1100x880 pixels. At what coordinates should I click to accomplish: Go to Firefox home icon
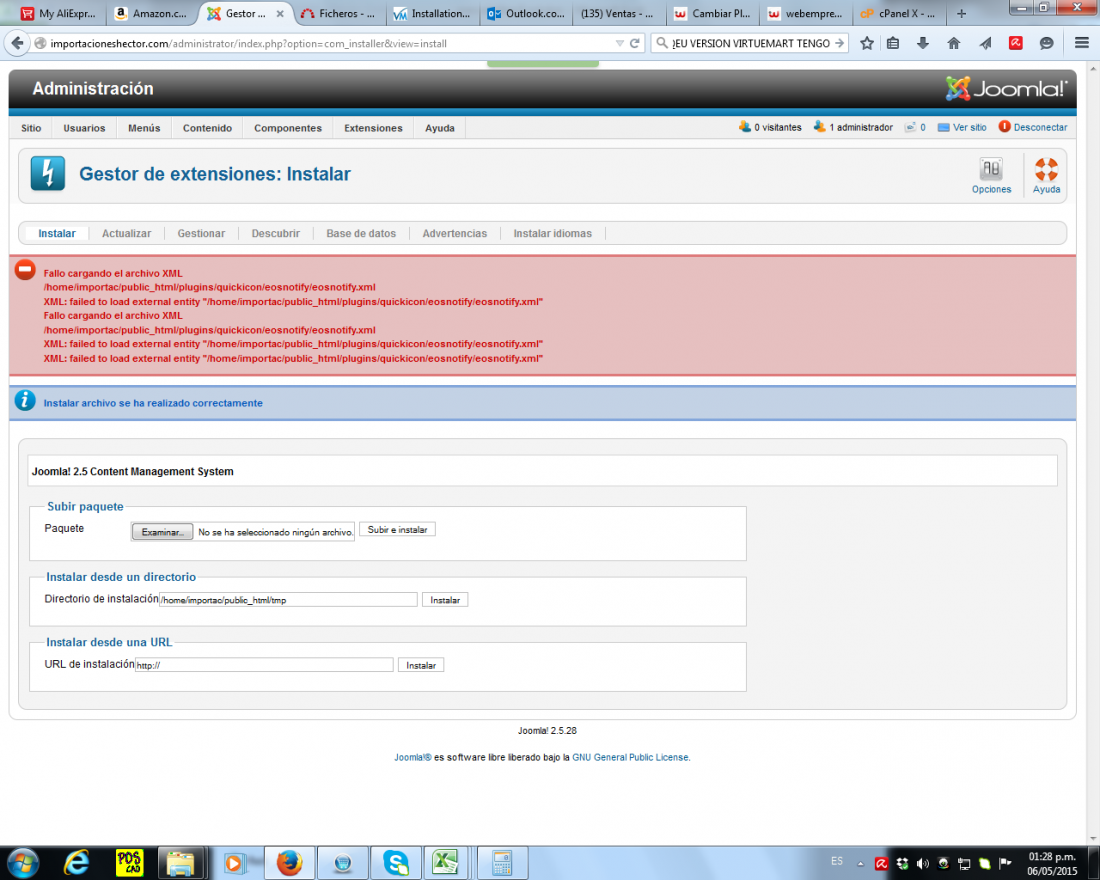coord(953,44)
